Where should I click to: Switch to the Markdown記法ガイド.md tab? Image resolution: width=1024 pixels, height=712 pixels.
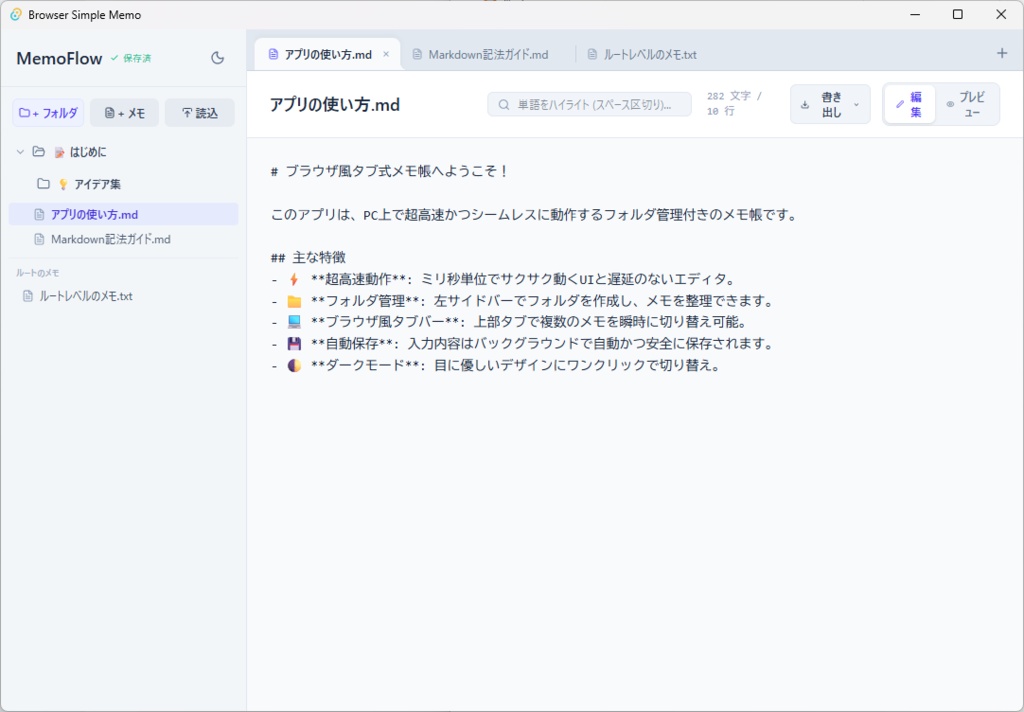click(x=488, y=54)
